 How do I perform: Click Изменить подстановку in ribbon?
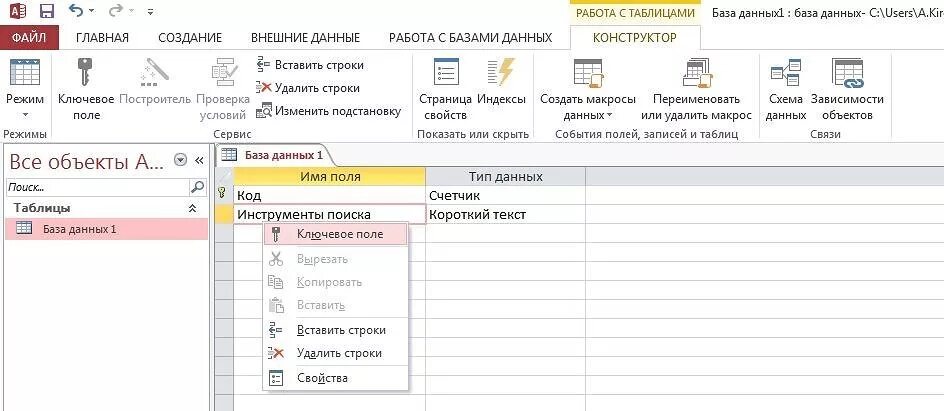coord(328,111)
